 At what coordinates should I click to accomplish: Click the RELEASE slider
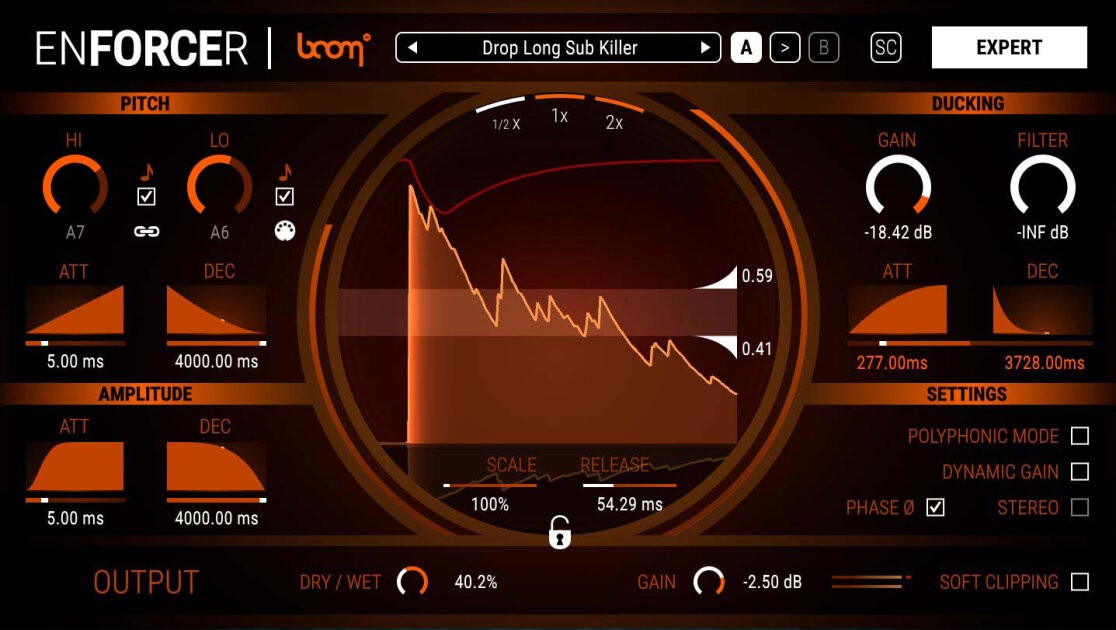click(x=629, y=485)
